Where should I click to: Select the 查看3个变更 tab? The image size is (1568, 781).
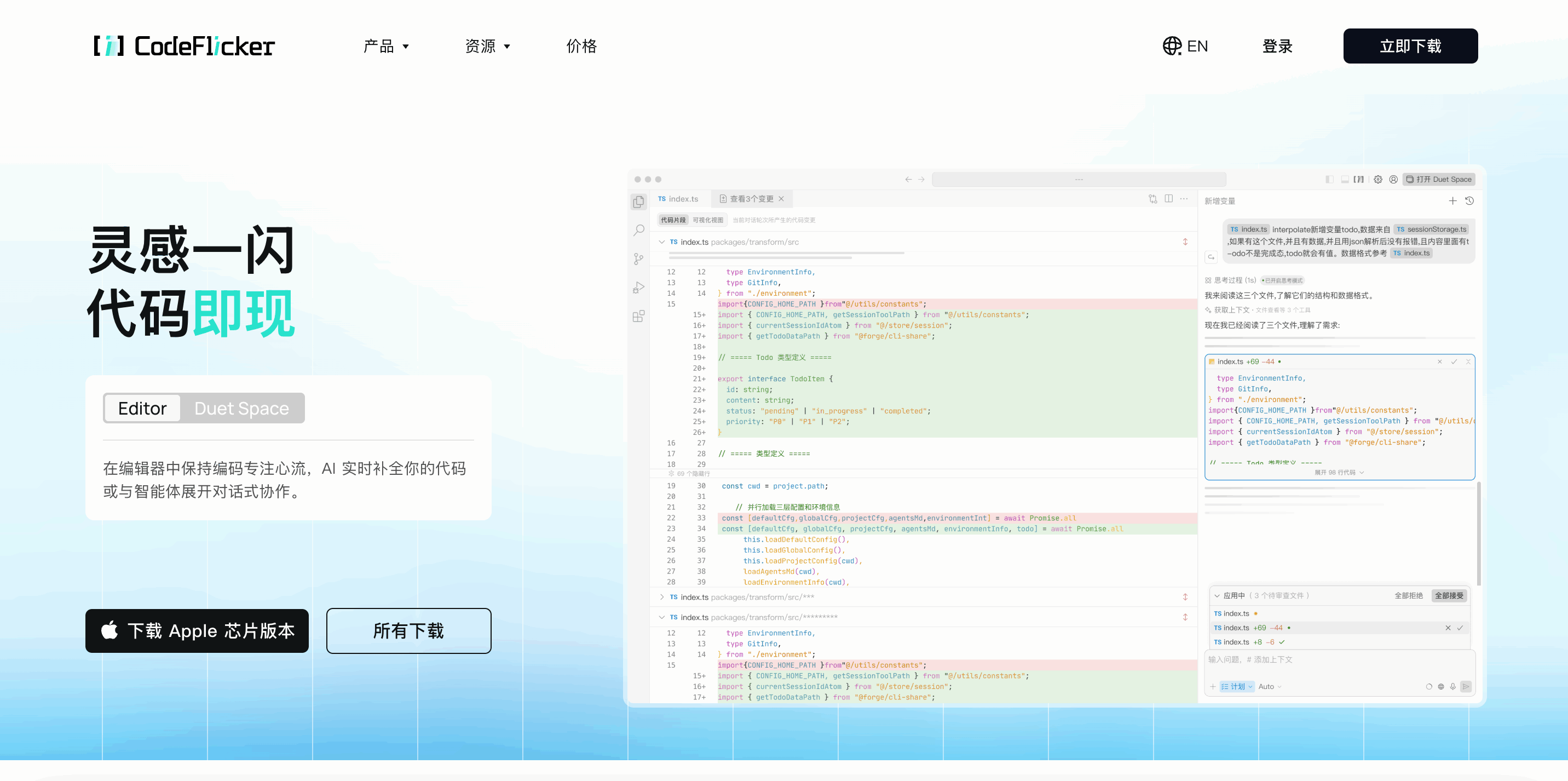tap(752, 199)
